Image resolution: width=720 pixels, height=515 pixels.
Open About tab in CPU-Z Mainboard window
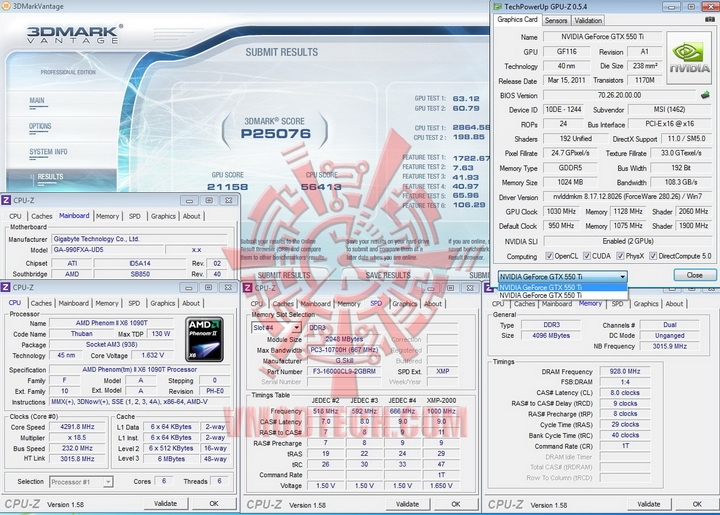pos(191,216)
